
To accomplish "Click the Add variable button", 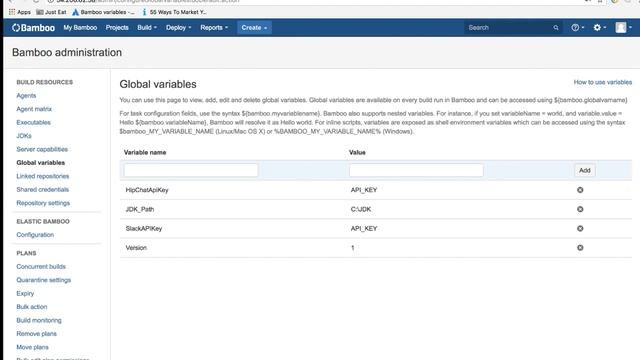I will tap(584, 170).
